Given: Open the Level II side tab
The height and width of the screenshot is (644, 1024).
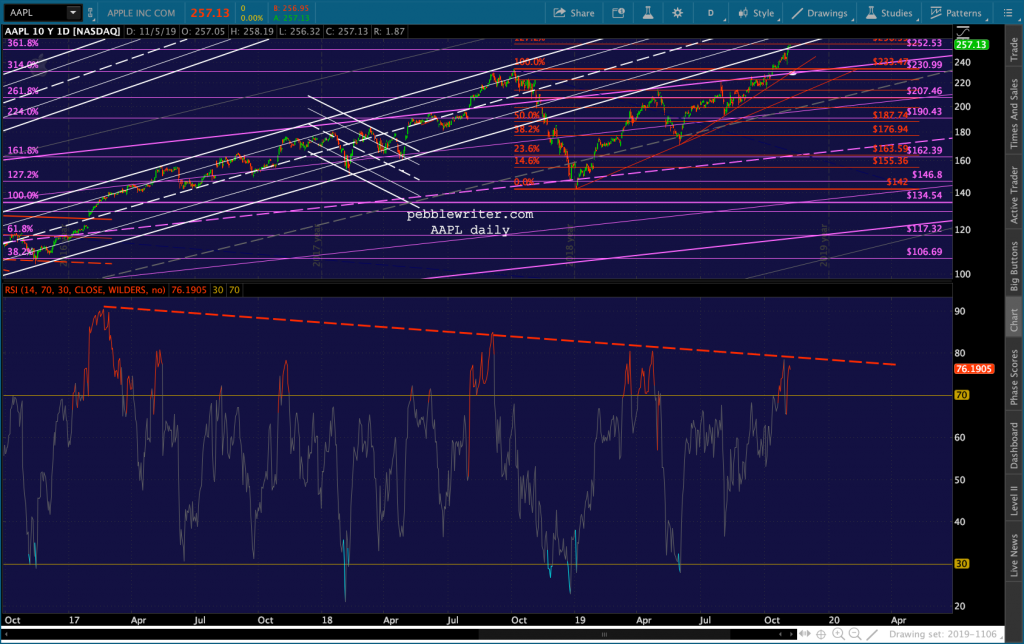Looking at the screenshot, I should point(1014,500).
